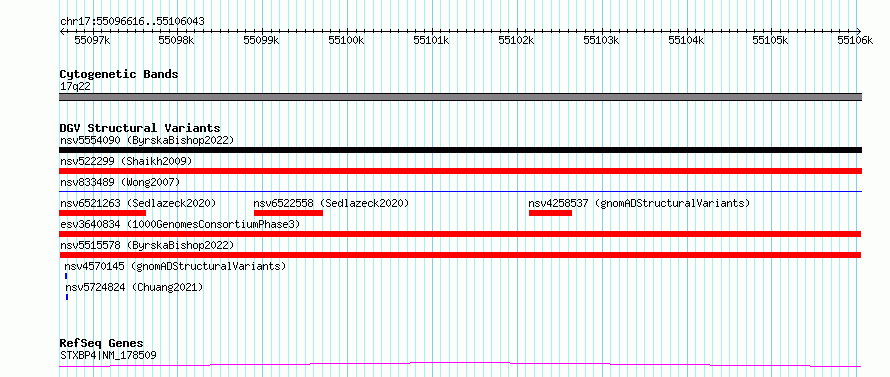Select the black nsv5554090 variant bar
Screen dimensions: 890x377
[460, 150]
